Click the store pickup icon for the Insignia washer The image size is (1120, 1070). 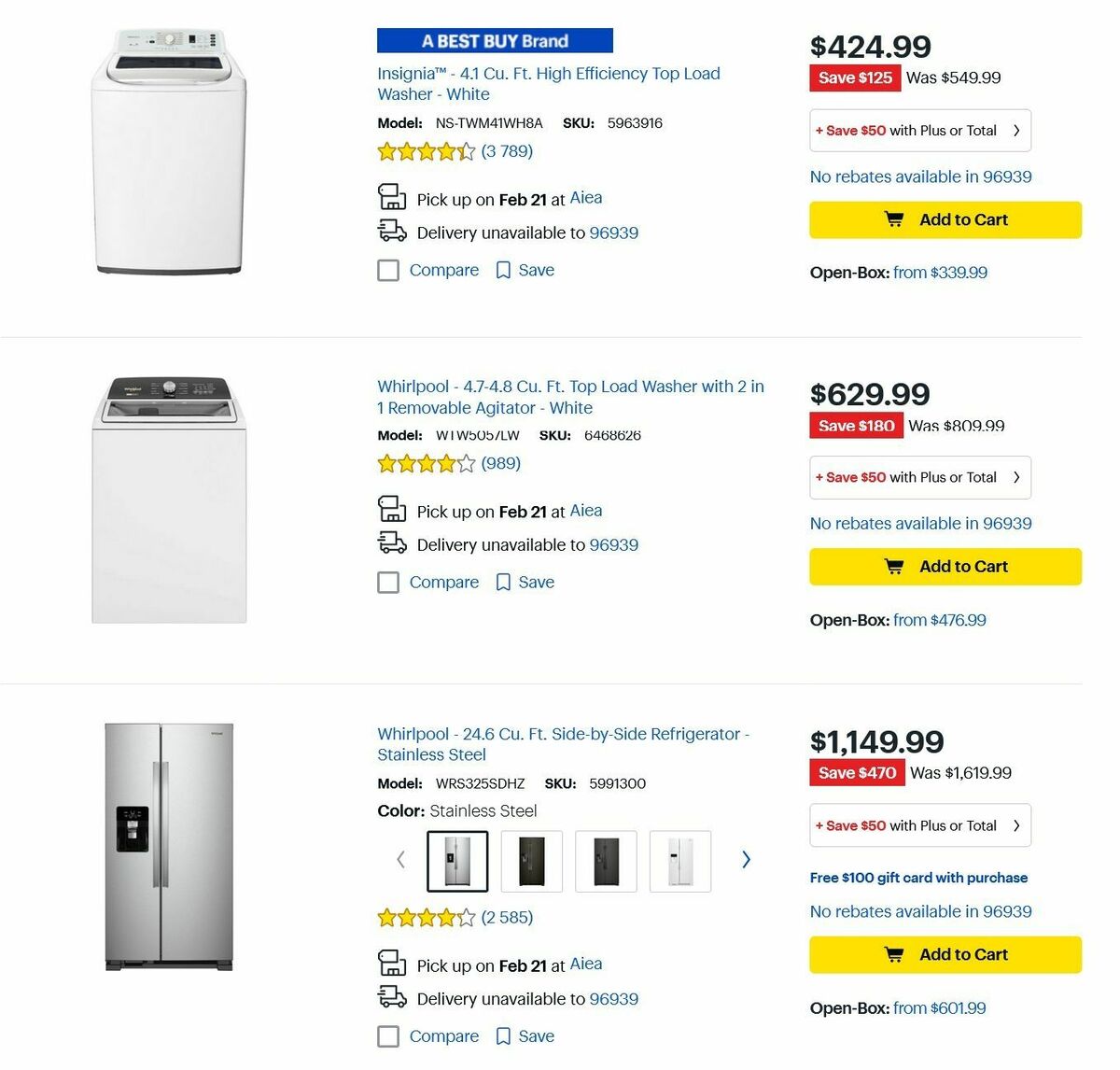point(392,197)
